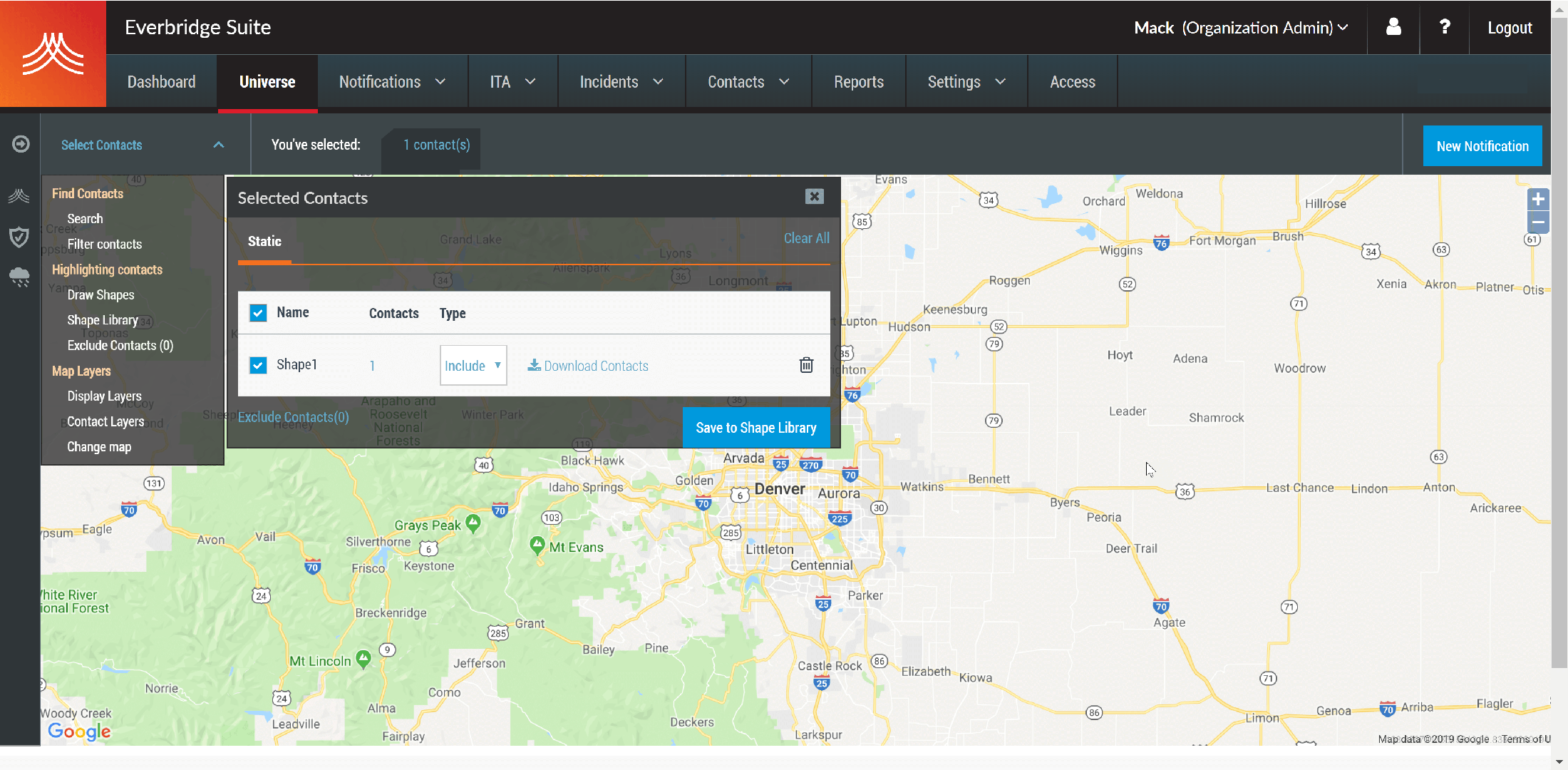
Task: Click the arrow circle icon in left sidebar
Action: [x=21, y=144]
